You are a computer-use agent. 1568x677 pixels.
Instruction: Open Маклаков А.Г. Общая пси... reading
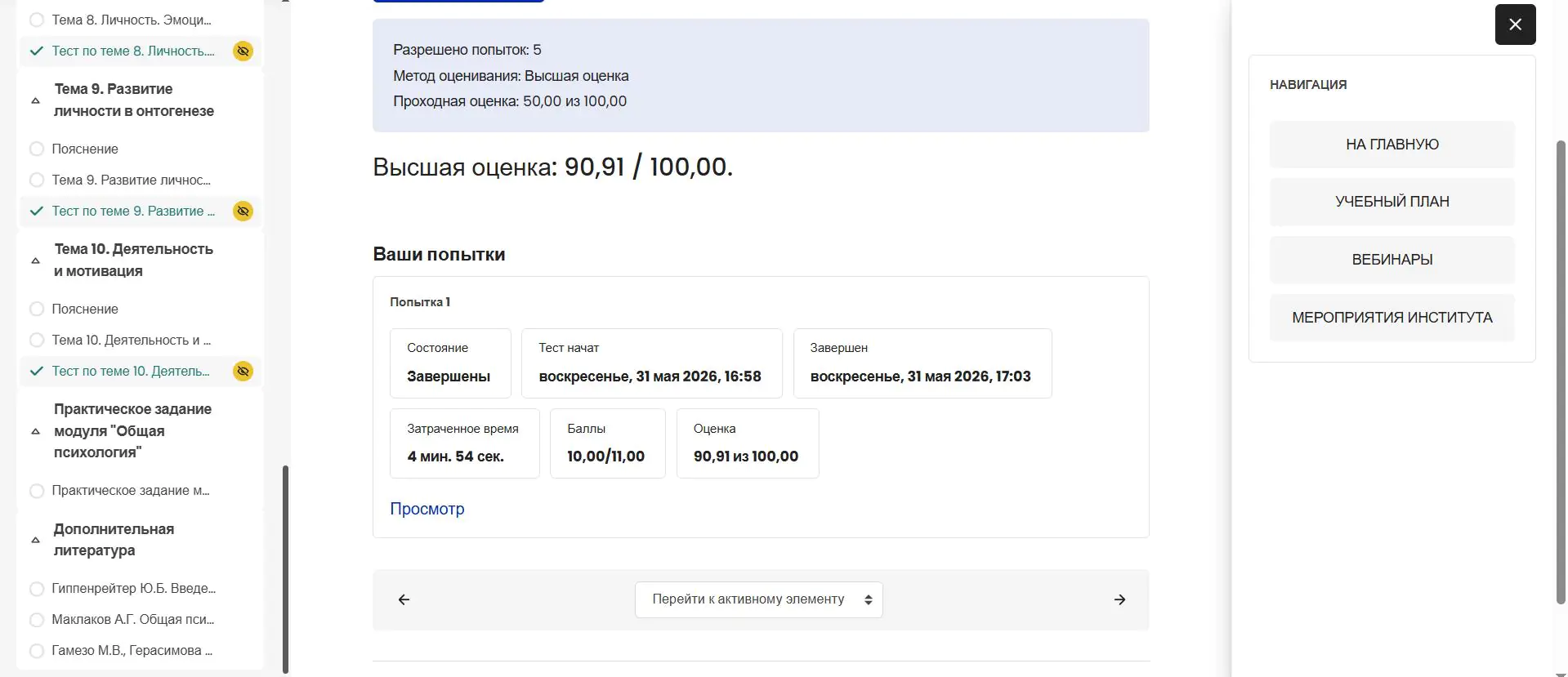click(133, 620)
